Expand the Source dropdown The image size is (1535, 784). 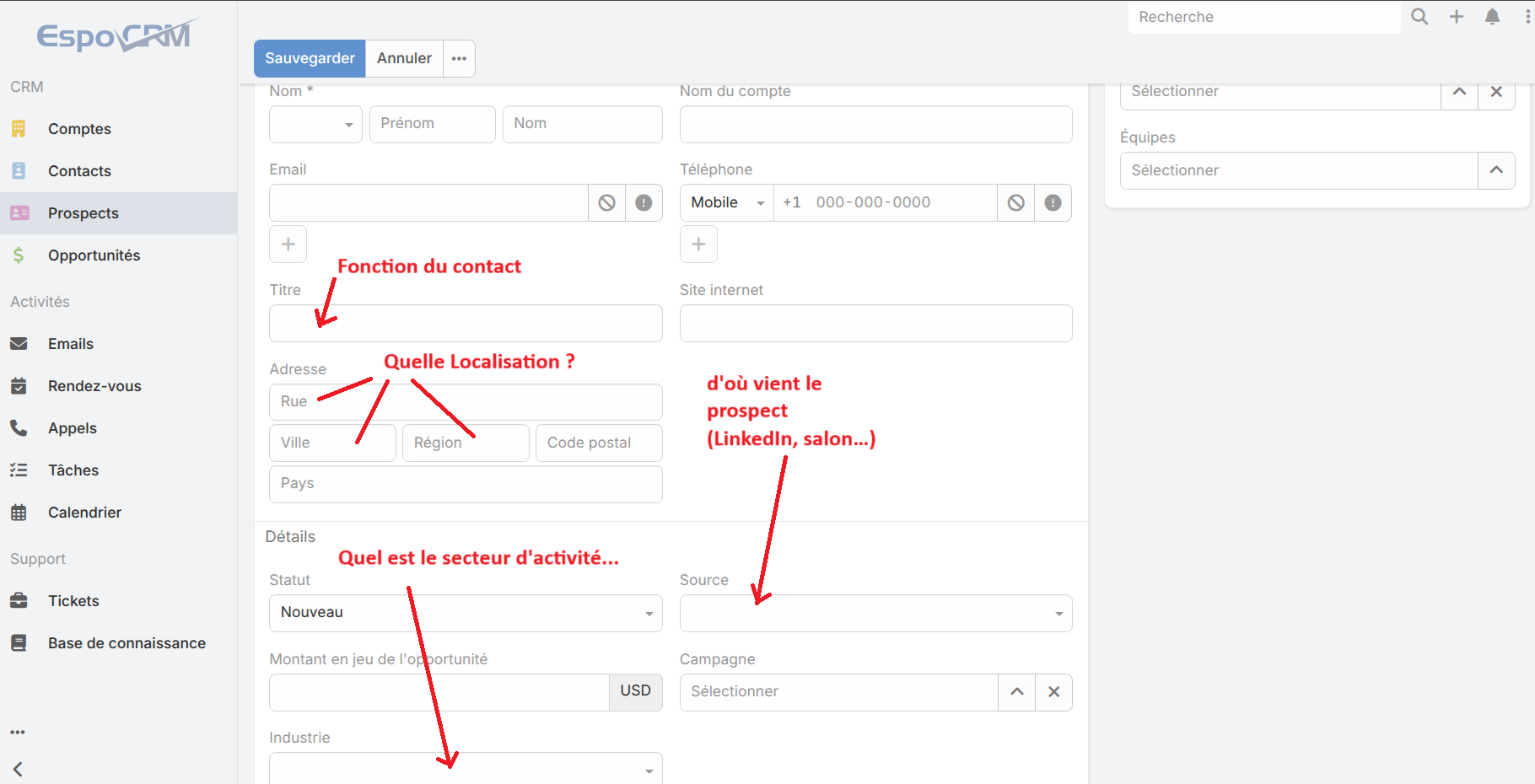875,613
